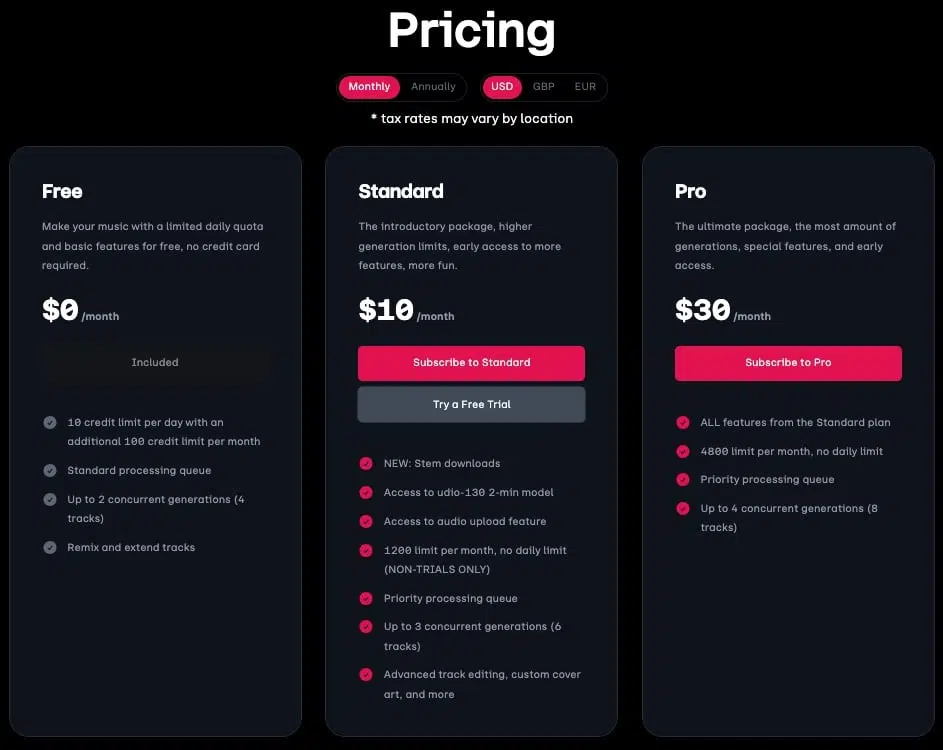943x750 pixels.
Task: Click the check beside 1200 limit per month
Action: point(366,550)
